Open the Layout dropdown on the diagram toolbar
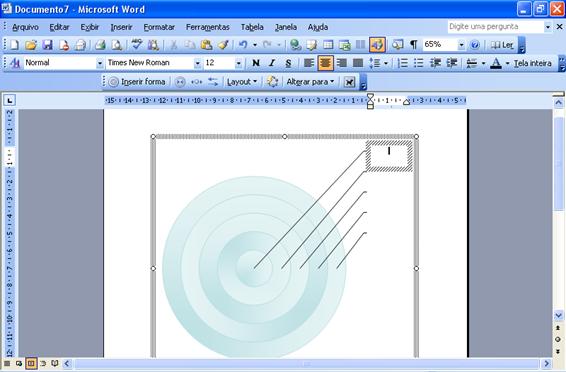Viewport: 566px width, 372px height. [241, 82]
